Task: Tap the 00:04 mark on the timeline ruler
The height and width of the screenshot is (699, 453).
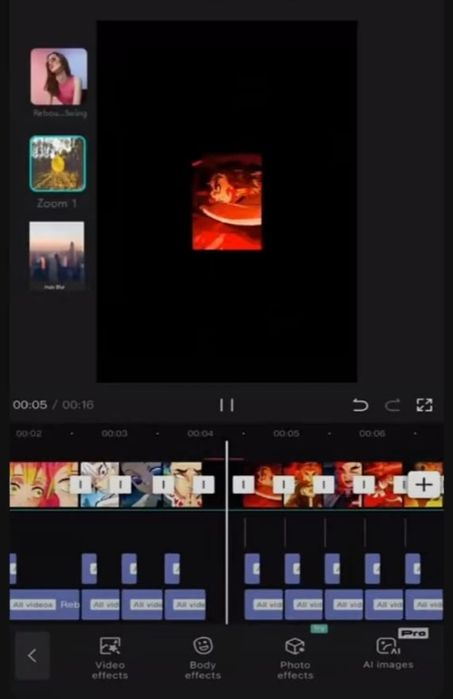Action: (200, 433)
